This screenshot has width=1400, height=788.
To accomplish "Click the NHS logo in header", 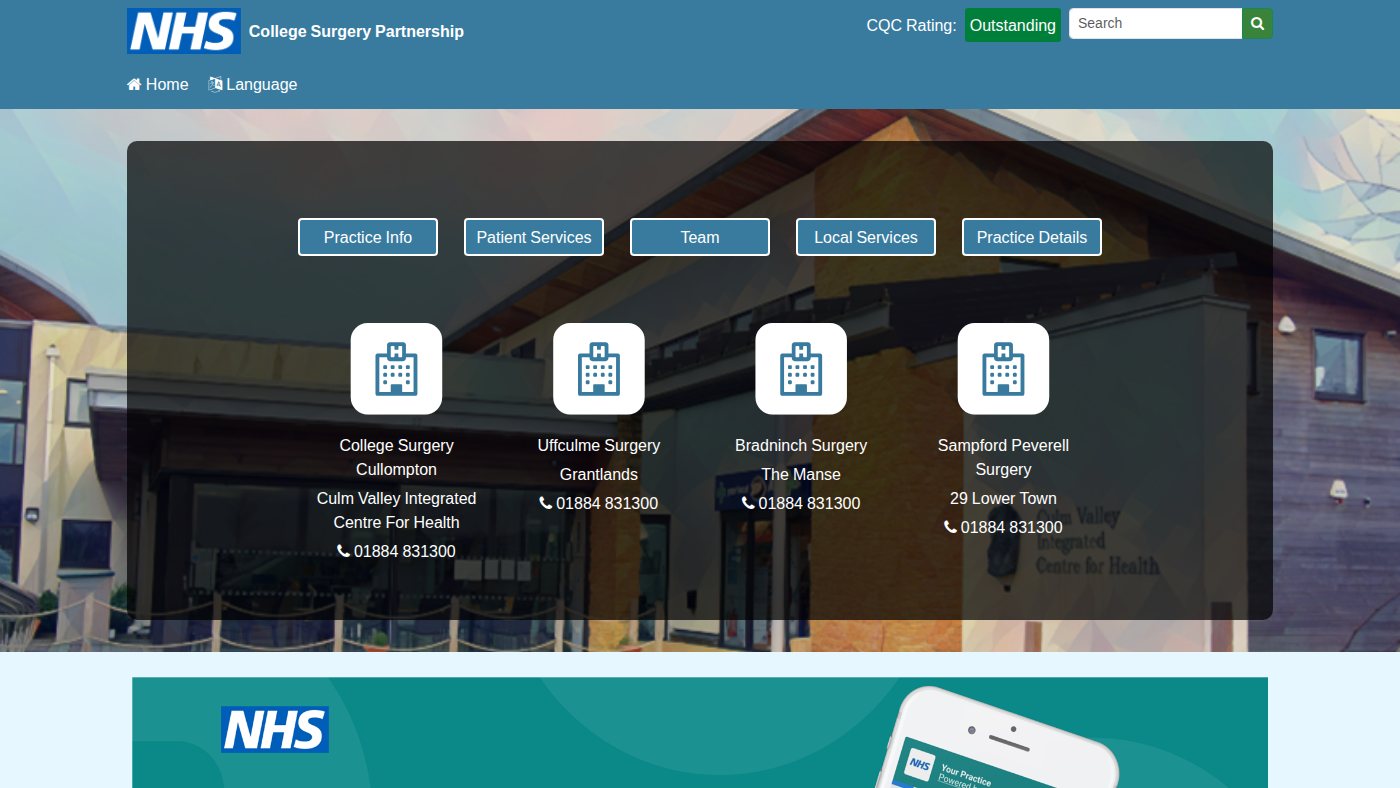I will 184,31.
